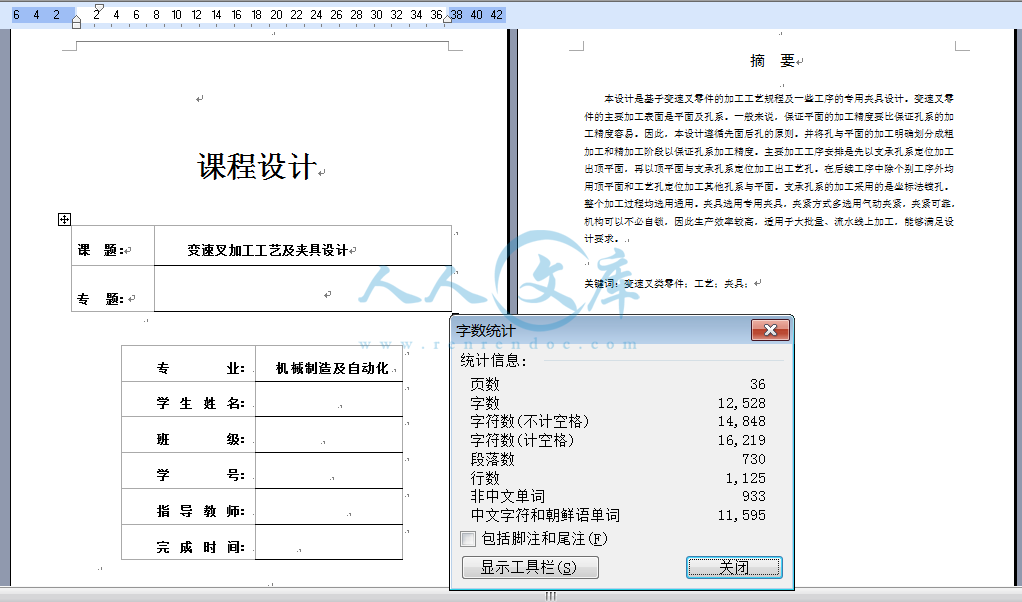Click the left indent marker on the ruler
1022x602 pixels.
click(76, 23)
